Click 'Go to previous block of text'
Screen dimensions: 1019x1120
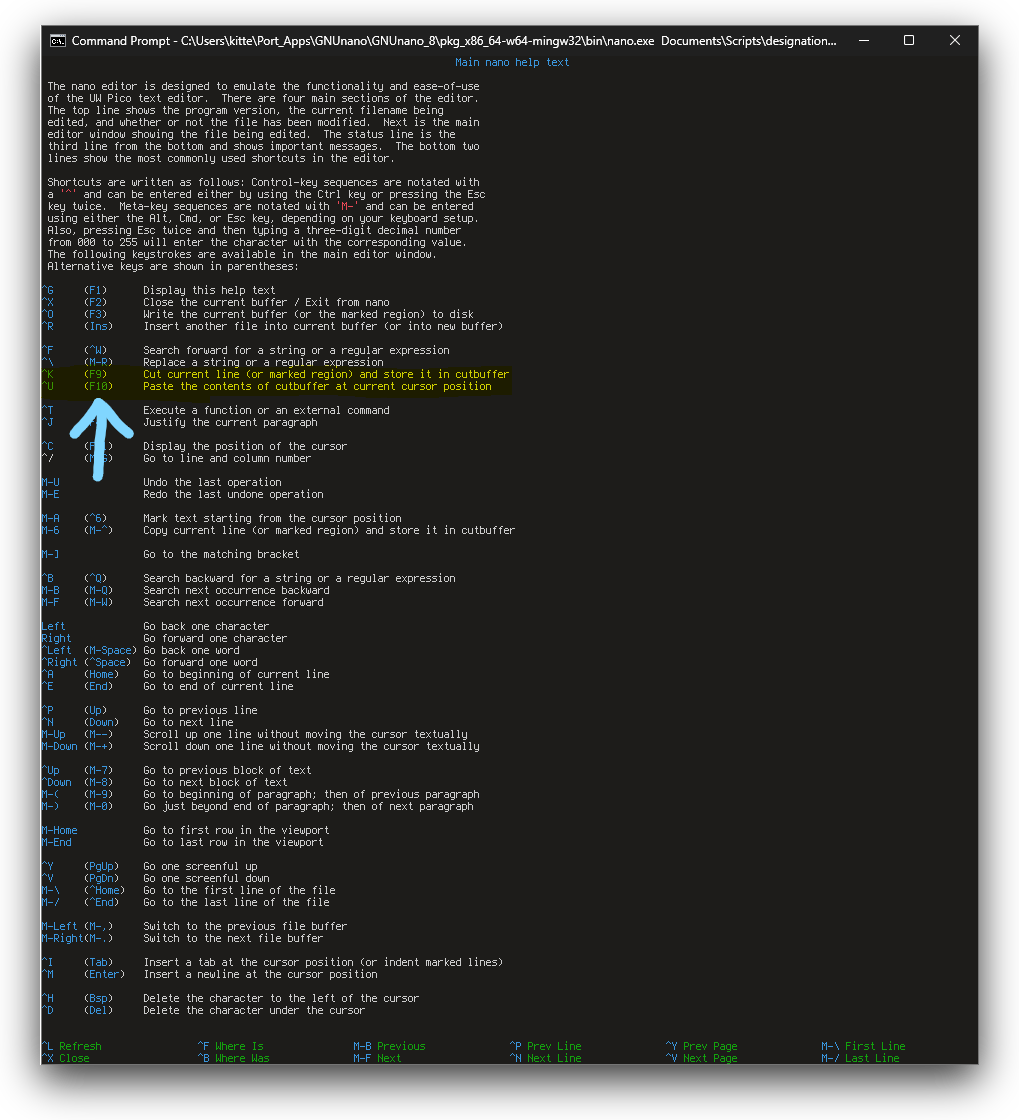pos(227,771)
